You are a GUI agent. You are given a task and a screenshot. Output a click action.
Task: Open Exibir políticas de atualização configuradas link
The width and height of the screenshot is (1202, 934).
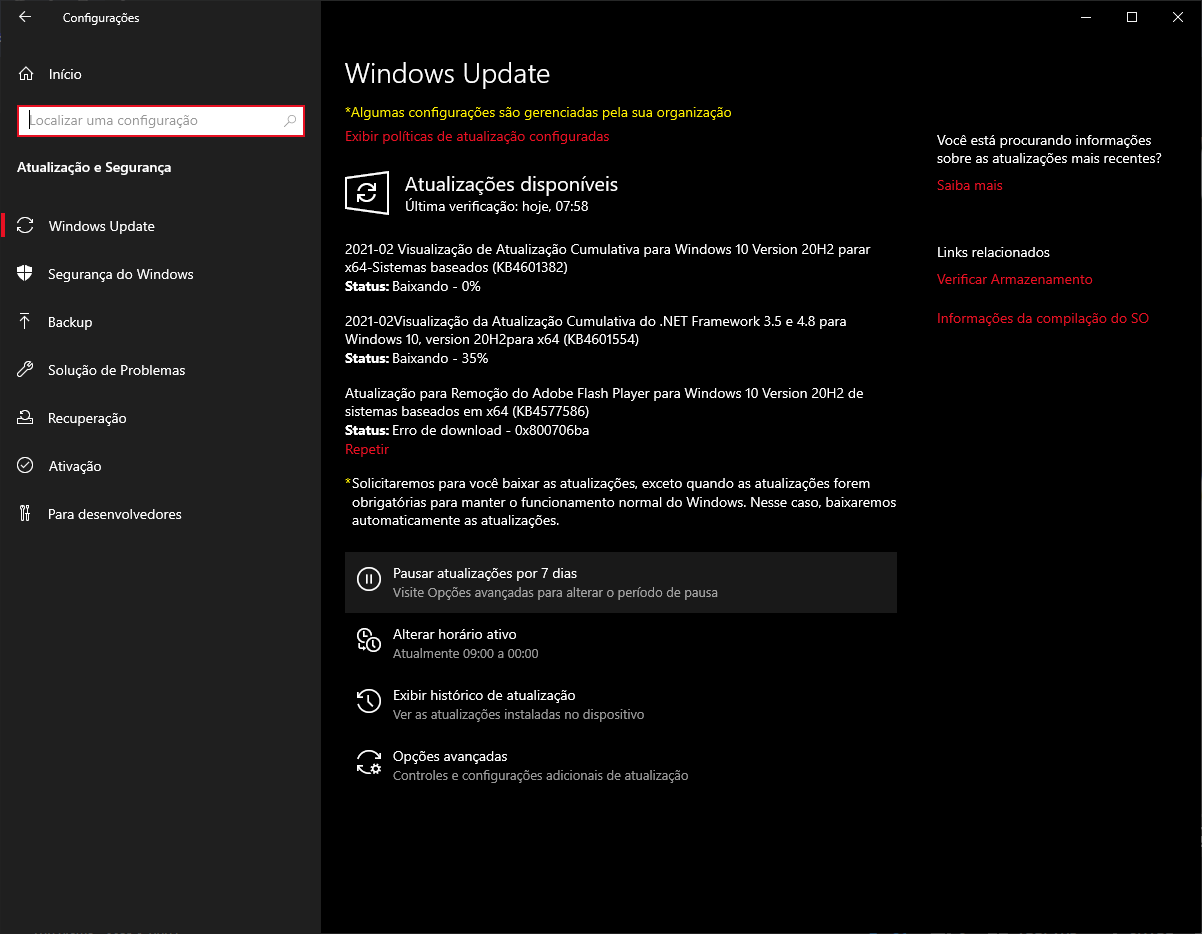pyautogui.click(x=477, y=136)
